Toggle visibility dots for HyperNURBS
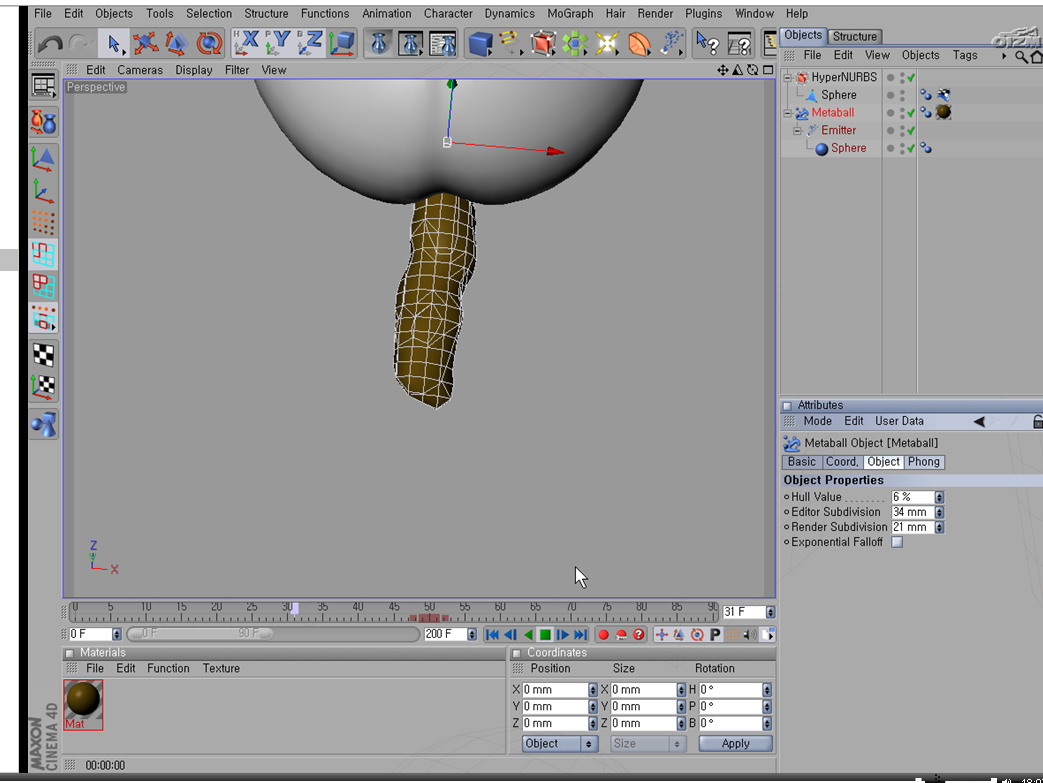The width and height of the screenshot is (1043, 783). click(x=902, y=78)
